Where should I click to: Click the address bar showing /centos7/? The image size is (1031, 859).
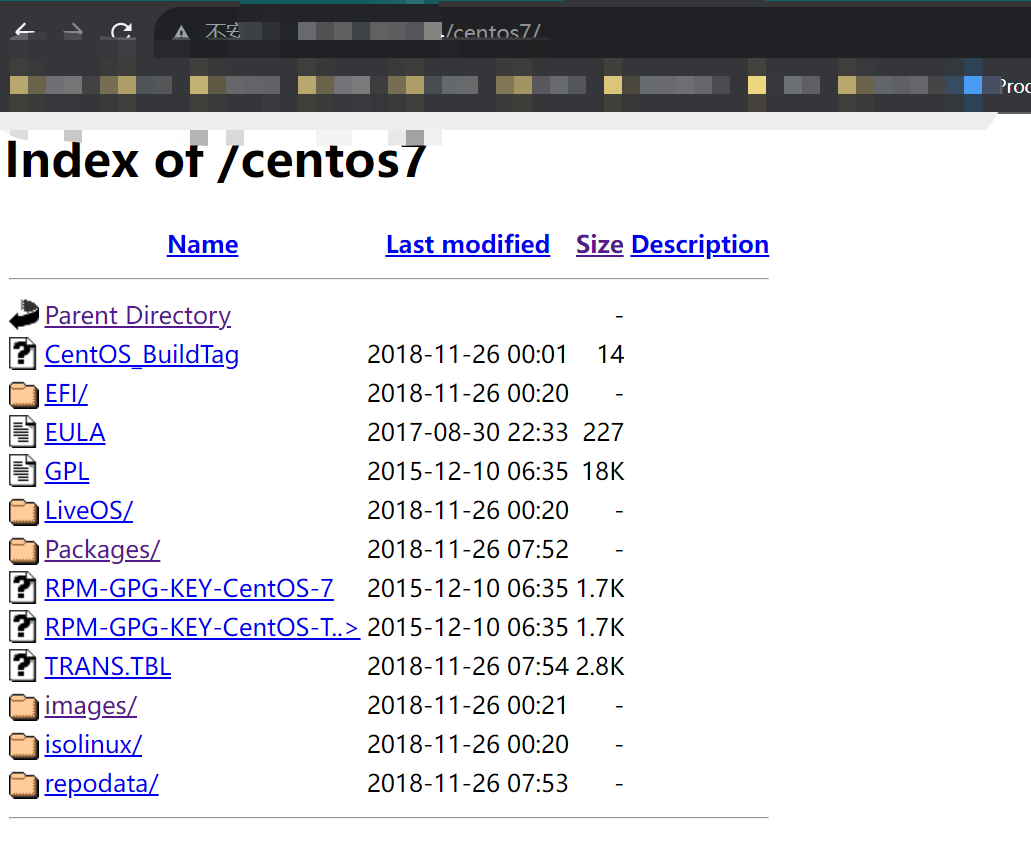[x=592, y=32]
